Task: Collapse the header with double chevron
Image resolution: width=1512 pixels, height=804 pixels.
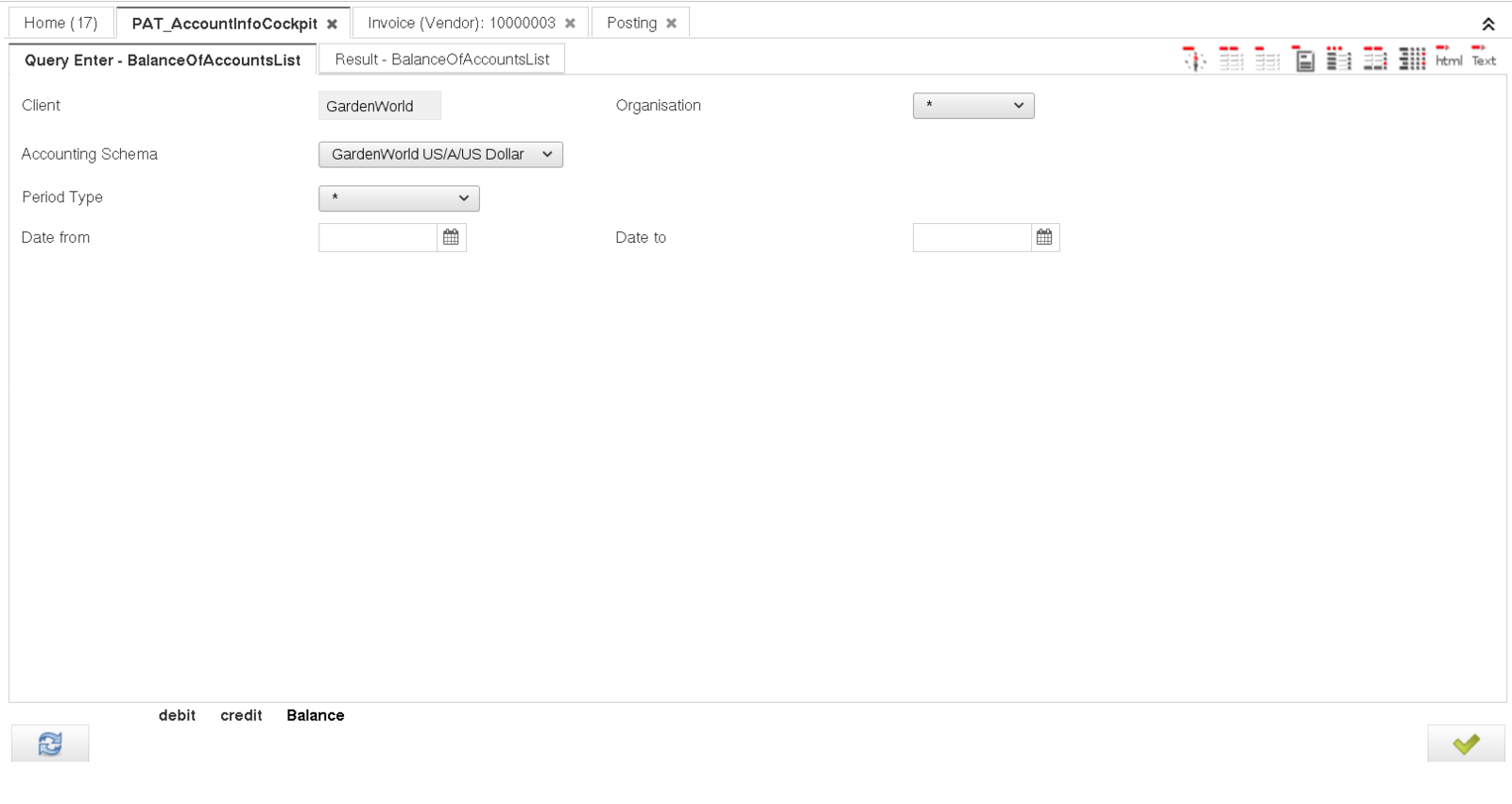Action: 1487,25
